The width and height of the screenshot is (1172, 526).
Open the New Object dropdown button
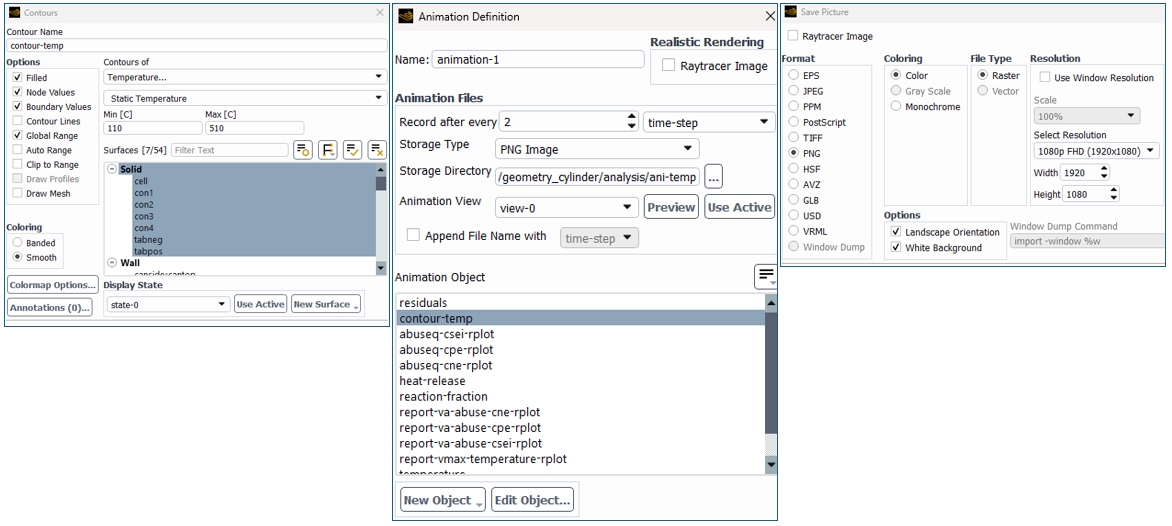coord(442,500)
